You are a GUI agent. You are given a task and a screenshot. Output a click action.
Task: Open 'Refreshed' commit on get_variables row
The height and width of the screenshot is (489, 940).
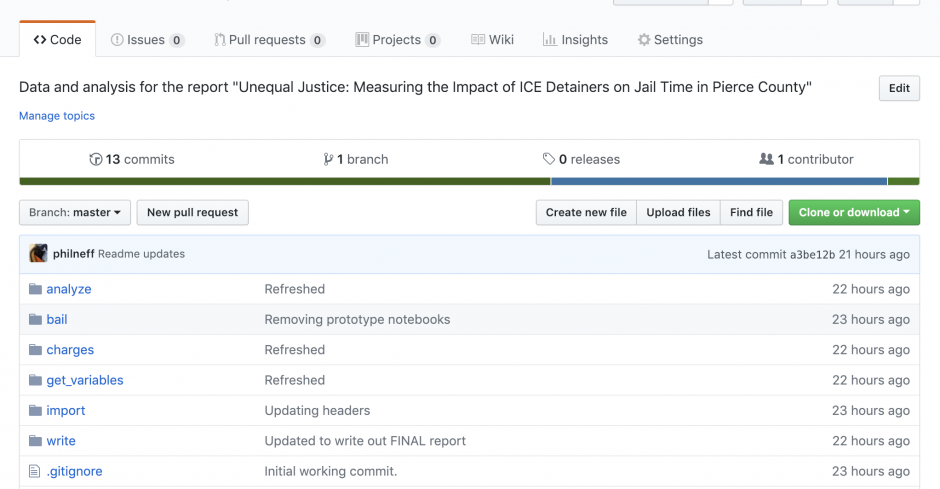coord(294,381)
